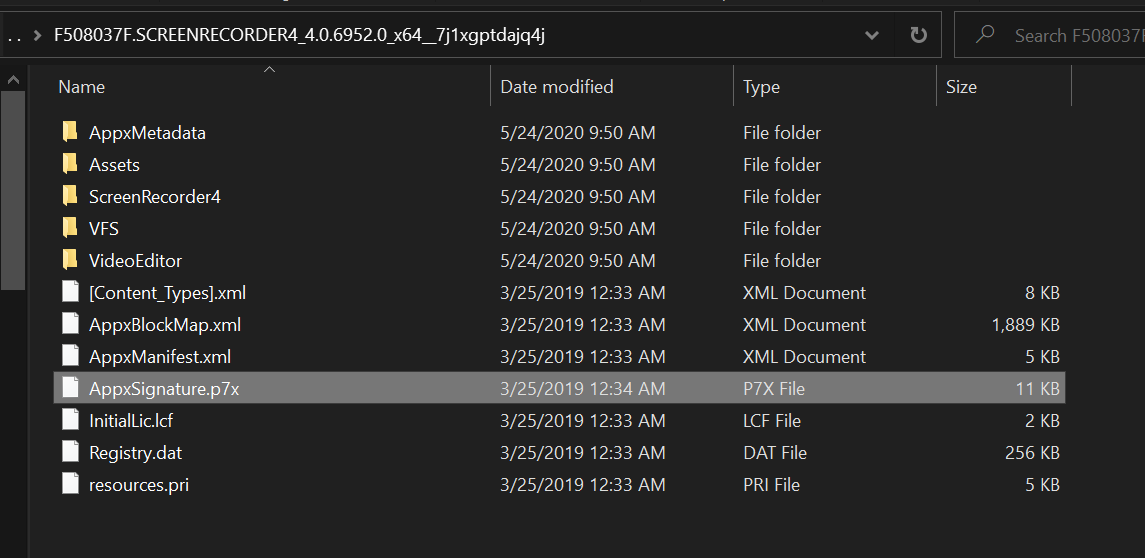The width and height of the screenshot is (1145, 558).
Task: Select the AppxMetadata folder icon
Action: tap(70, 132)
